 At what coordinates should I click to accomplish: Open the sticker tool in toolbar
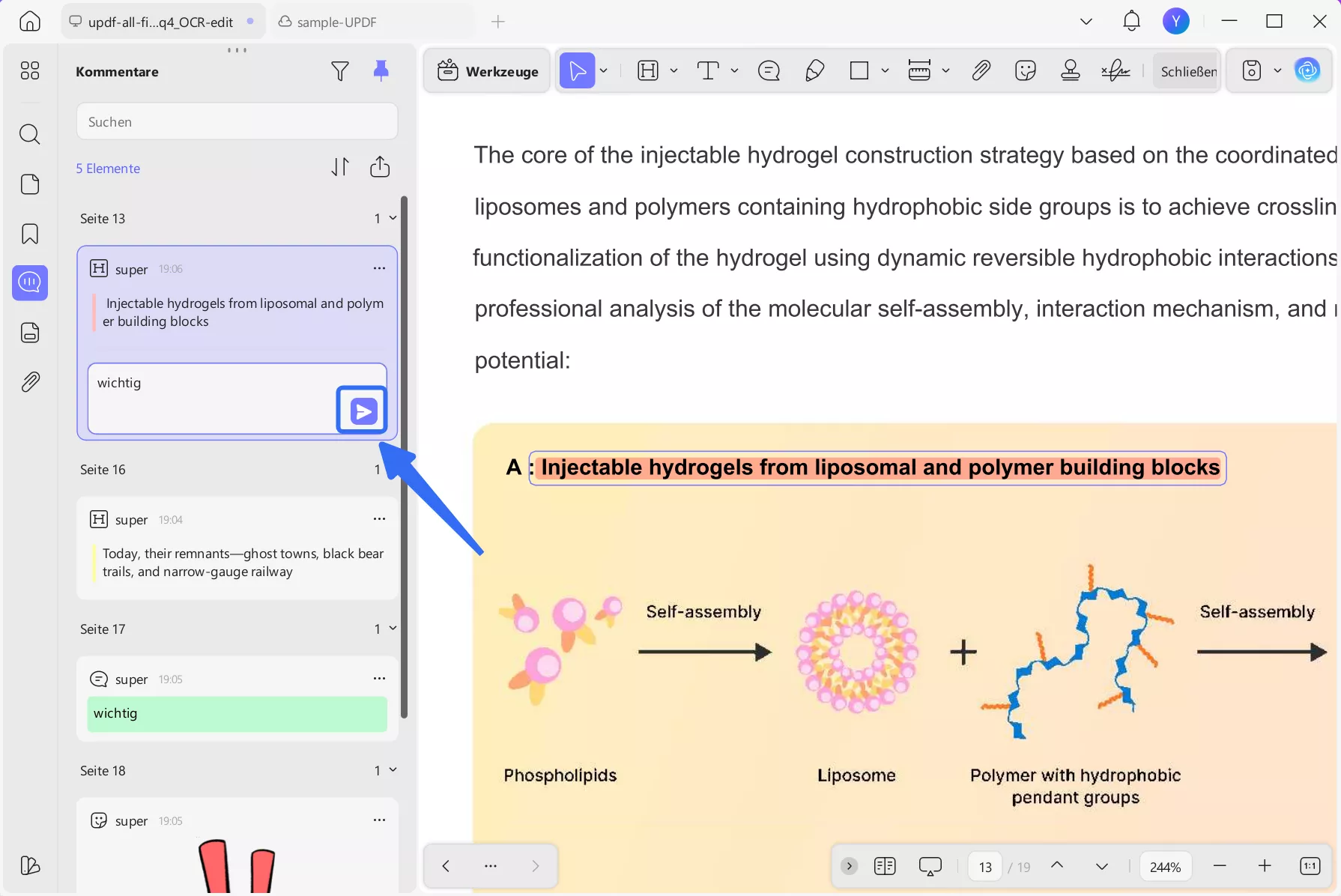coord(1026,71)
